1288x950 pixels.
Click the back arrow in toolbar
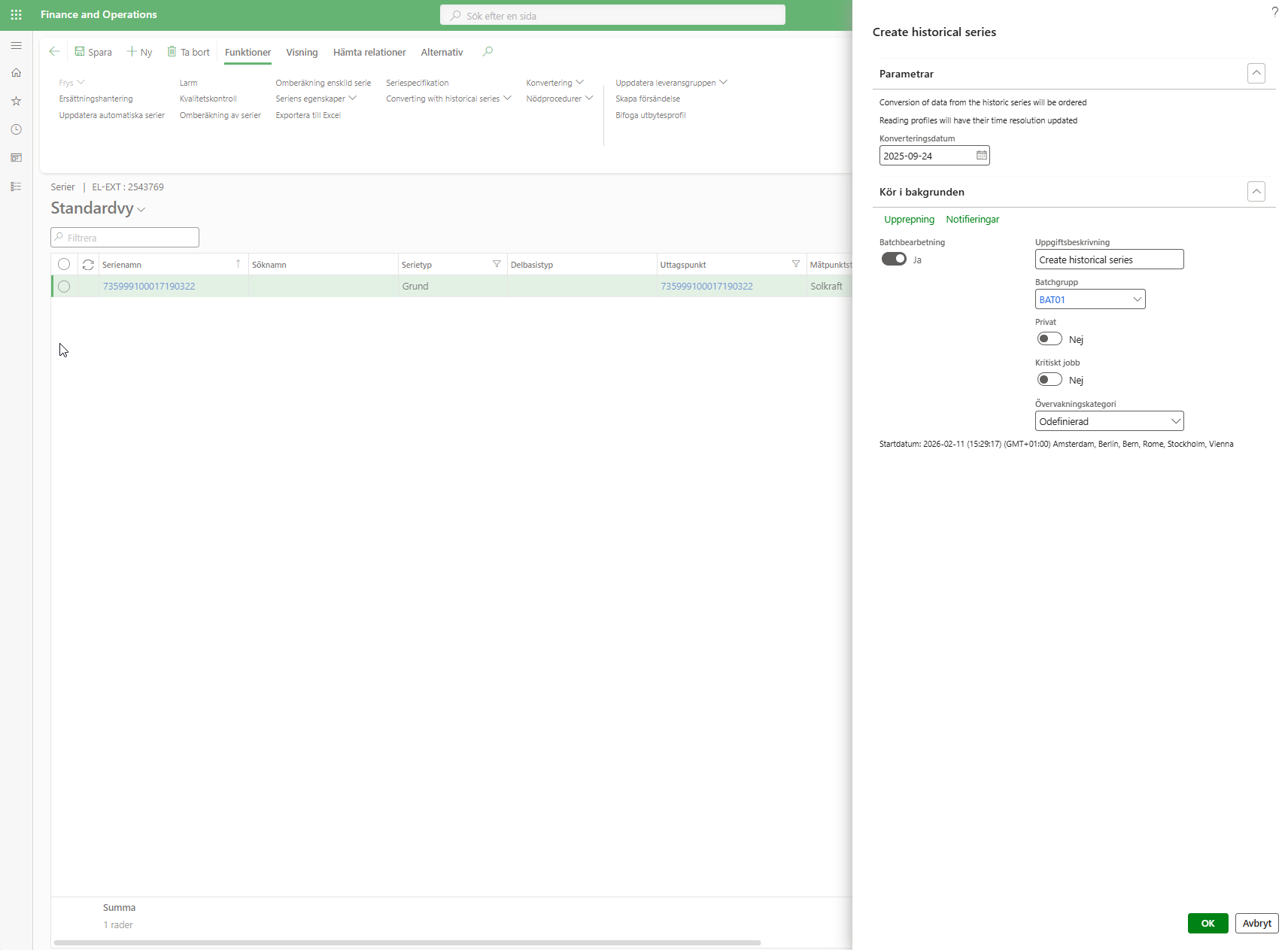tap(54, 52)
